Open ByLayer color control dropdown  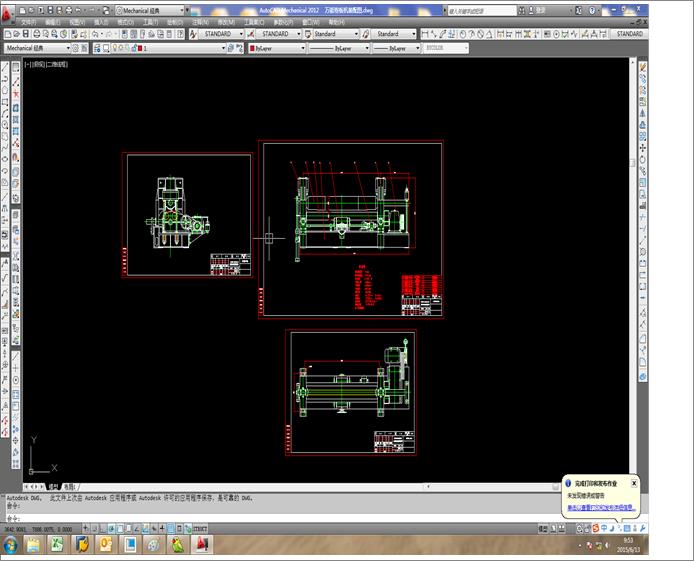303,48
